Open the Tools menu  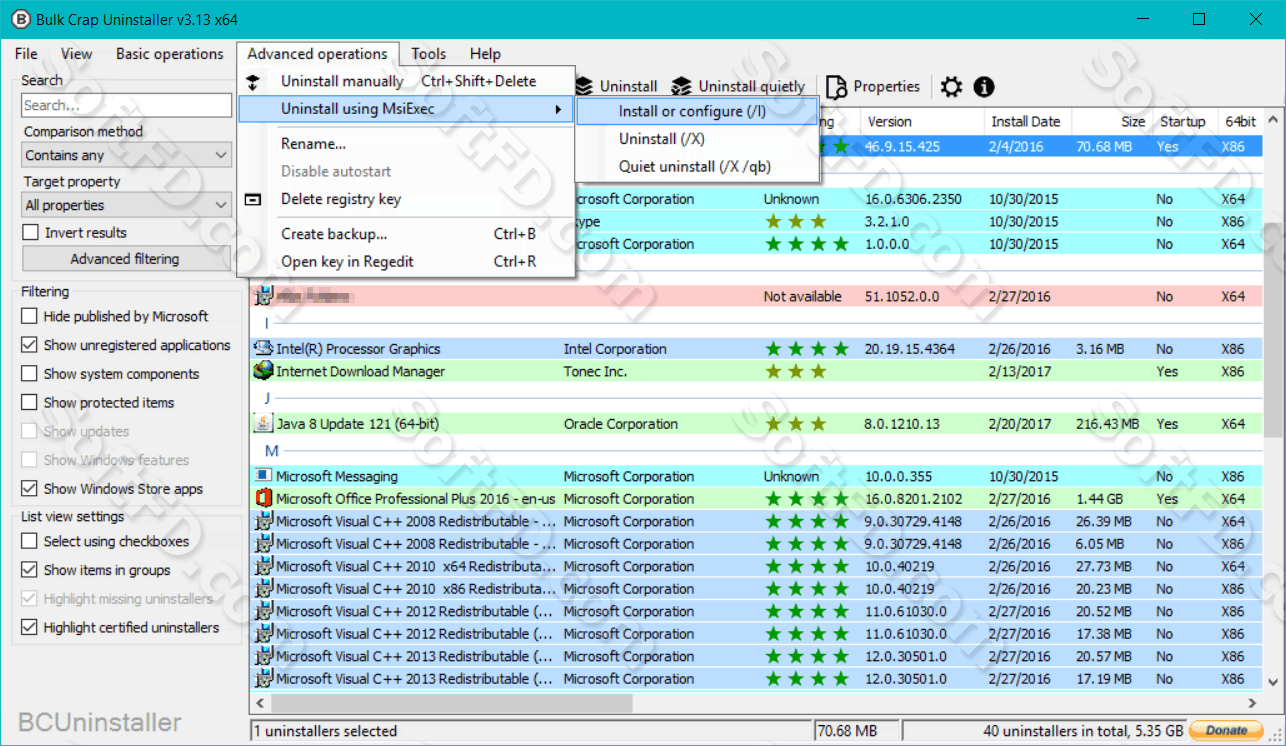429,54
